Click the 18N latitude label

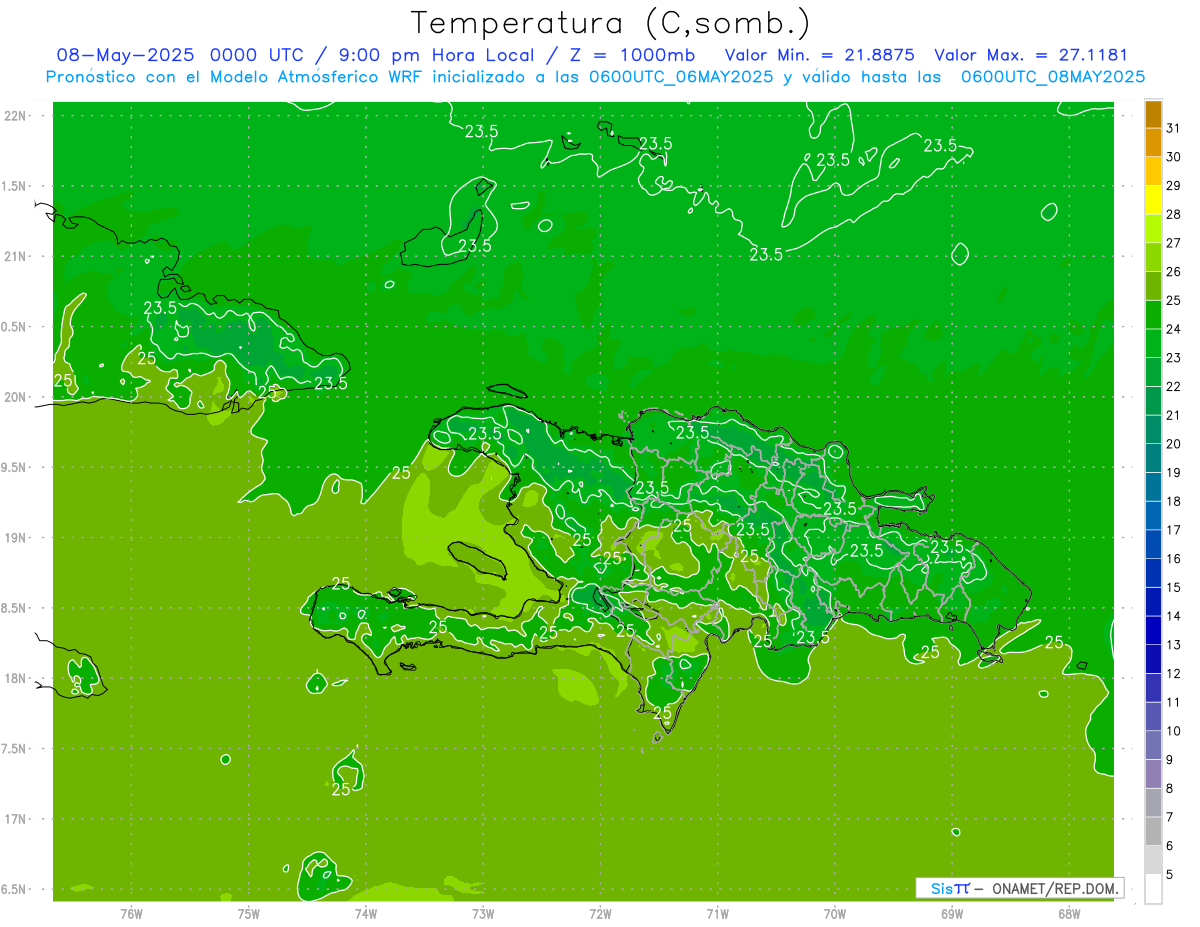pyautogui.click(x=15, y=679)
